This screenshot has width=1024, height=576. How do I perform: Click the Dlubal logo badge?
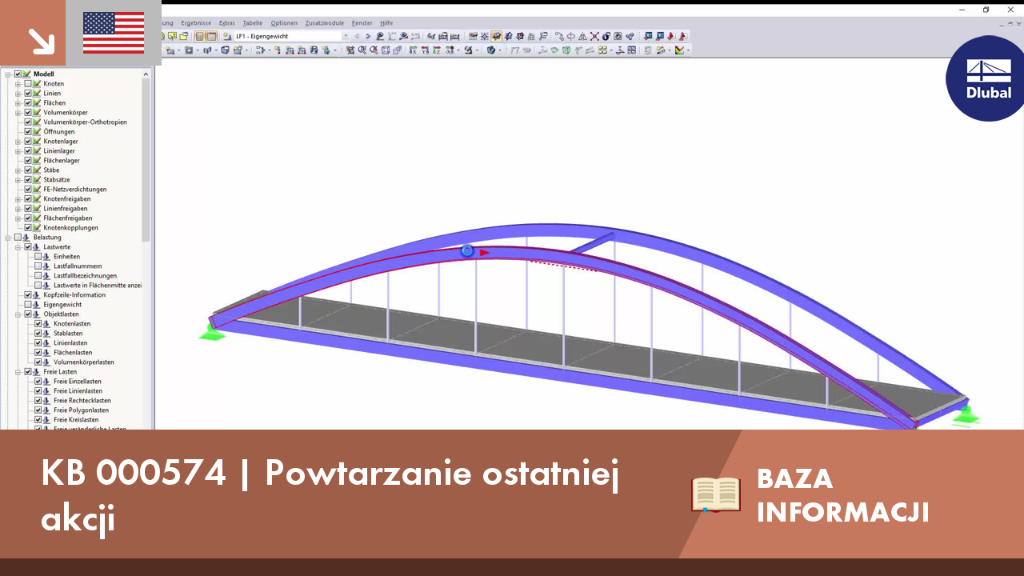coord(985,78)
